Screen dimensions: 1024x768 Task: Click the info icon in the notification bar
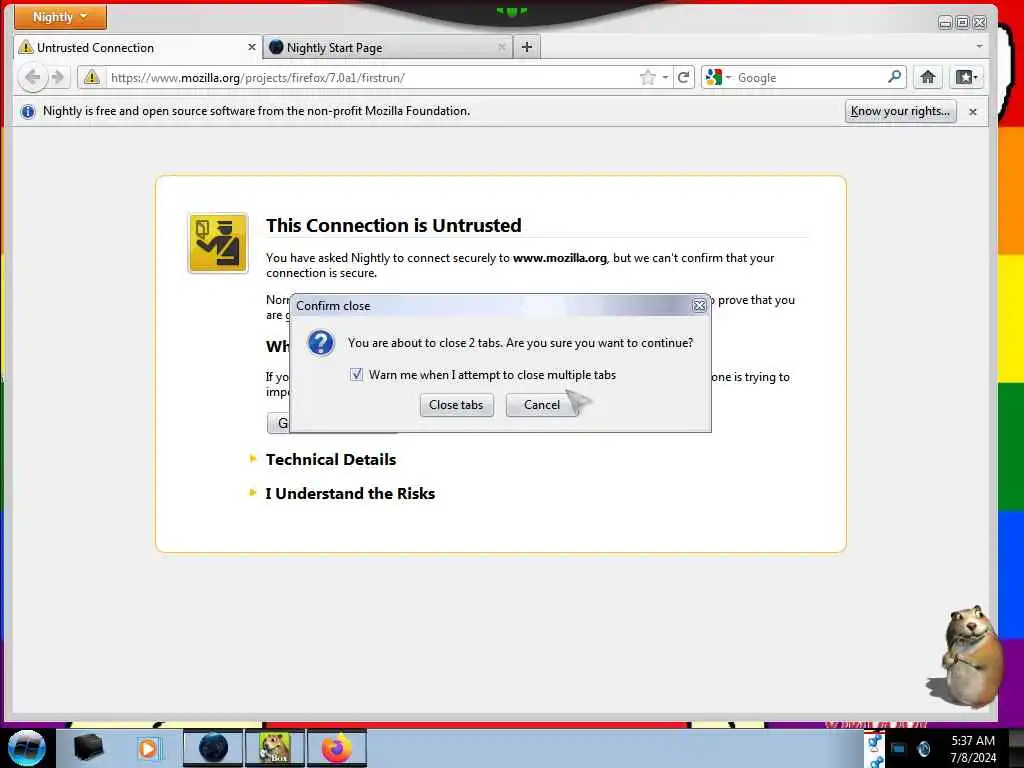coord(27,112)
